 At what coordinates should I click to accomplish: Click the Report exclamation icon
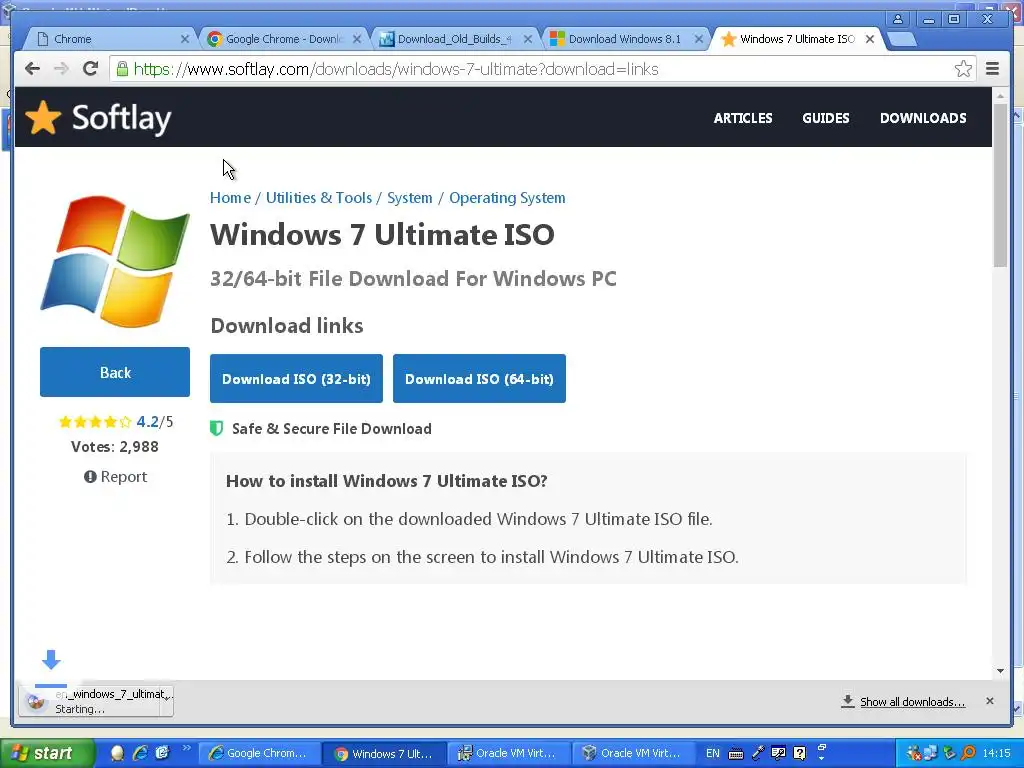click(90, 477)
